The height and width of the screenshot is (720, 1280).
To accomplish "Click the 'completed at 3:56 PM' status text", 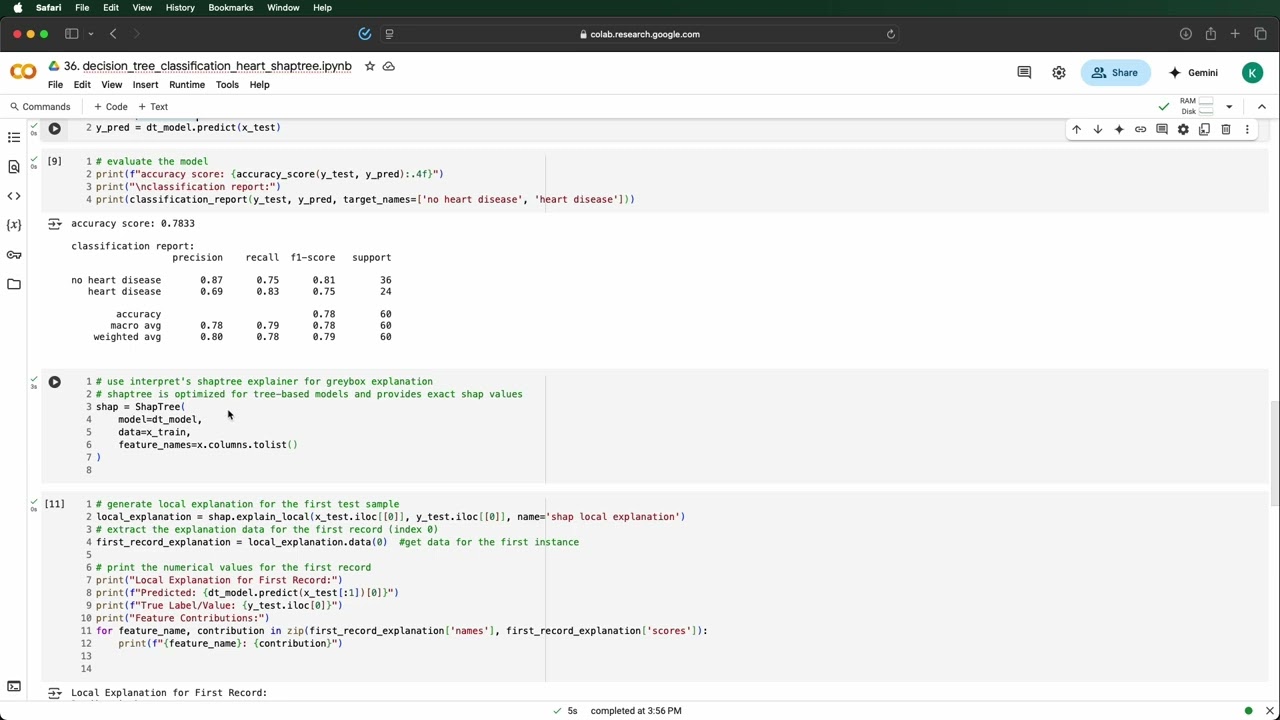I will point(636,710).
